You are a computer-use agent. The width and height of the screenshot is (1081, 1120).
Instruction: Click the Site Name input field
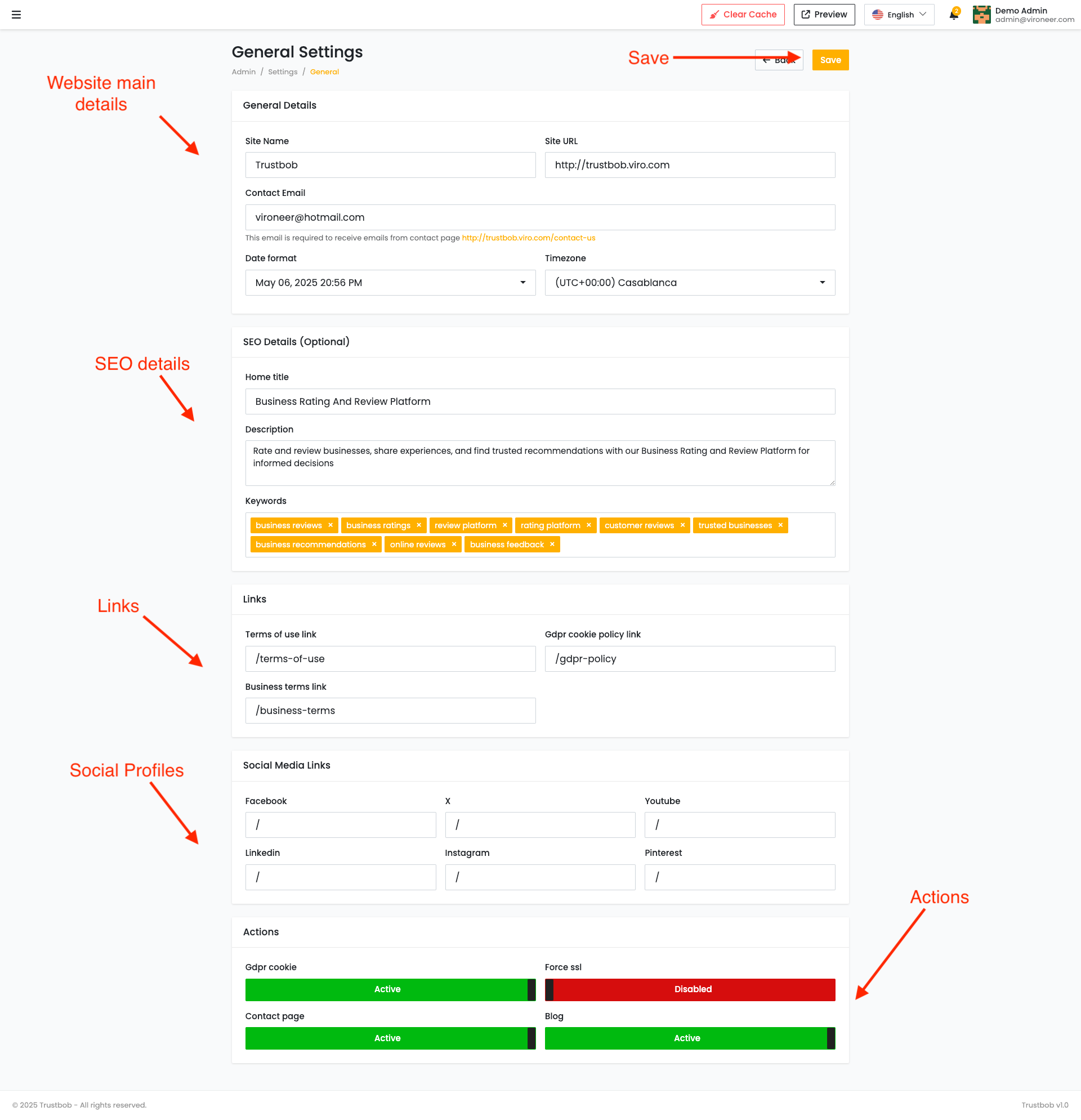(x=390, y=165)
